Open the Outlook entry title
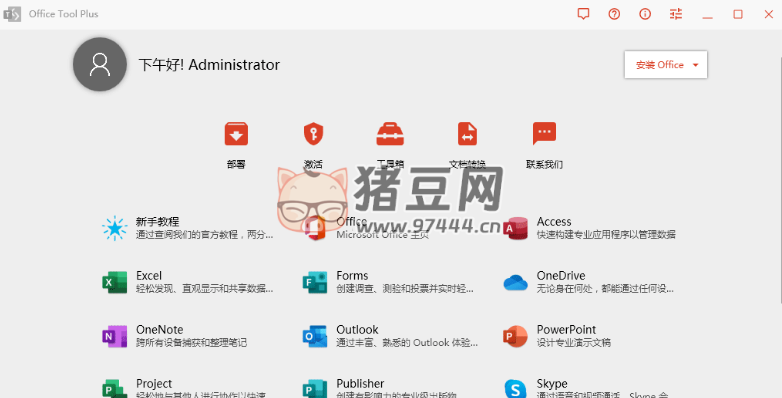 357,329
